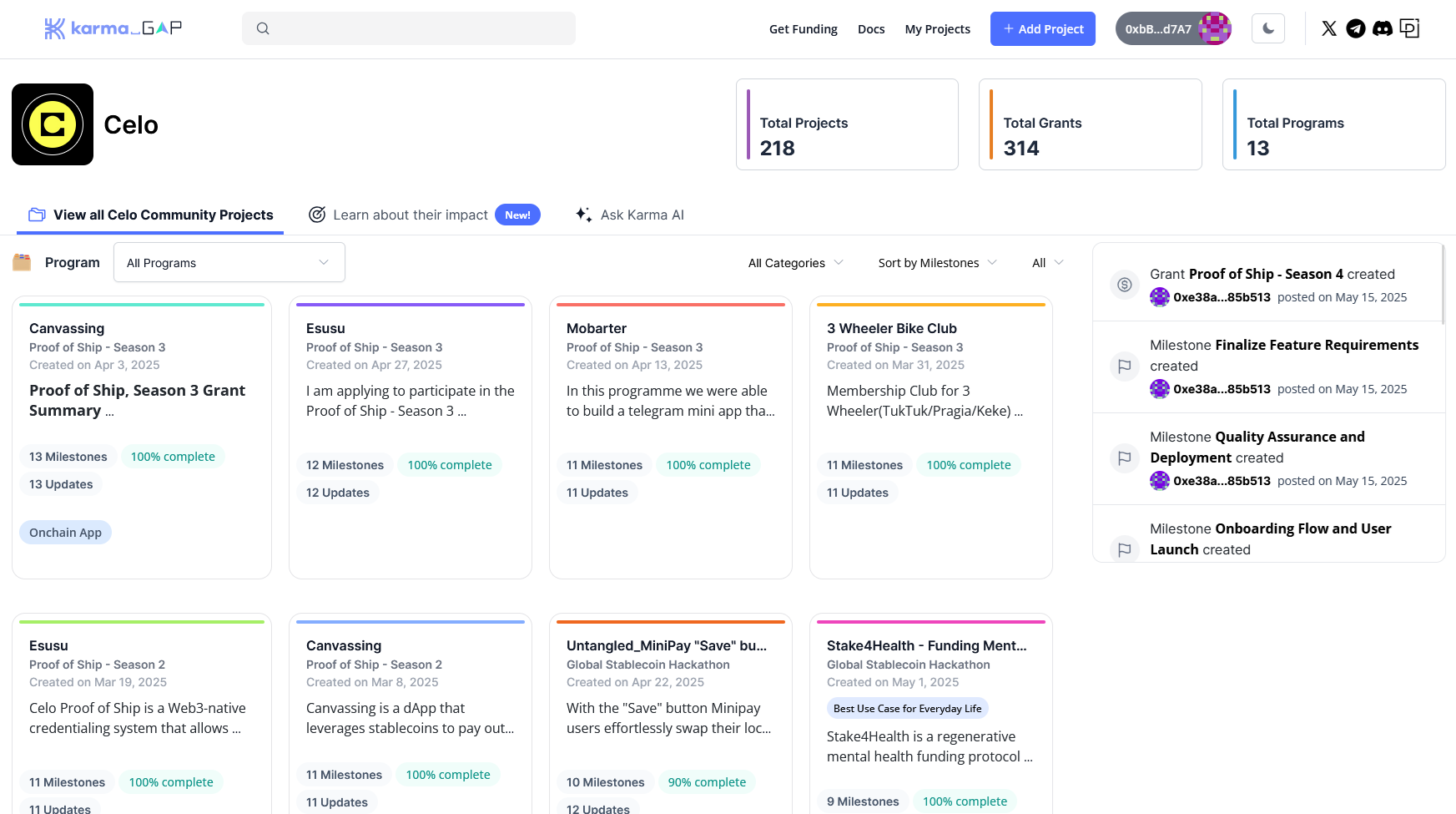The height and width of the screenshot is (814, 1456).
Task: Click the Total Projects 218 stat card
Action: click(847, 124)
